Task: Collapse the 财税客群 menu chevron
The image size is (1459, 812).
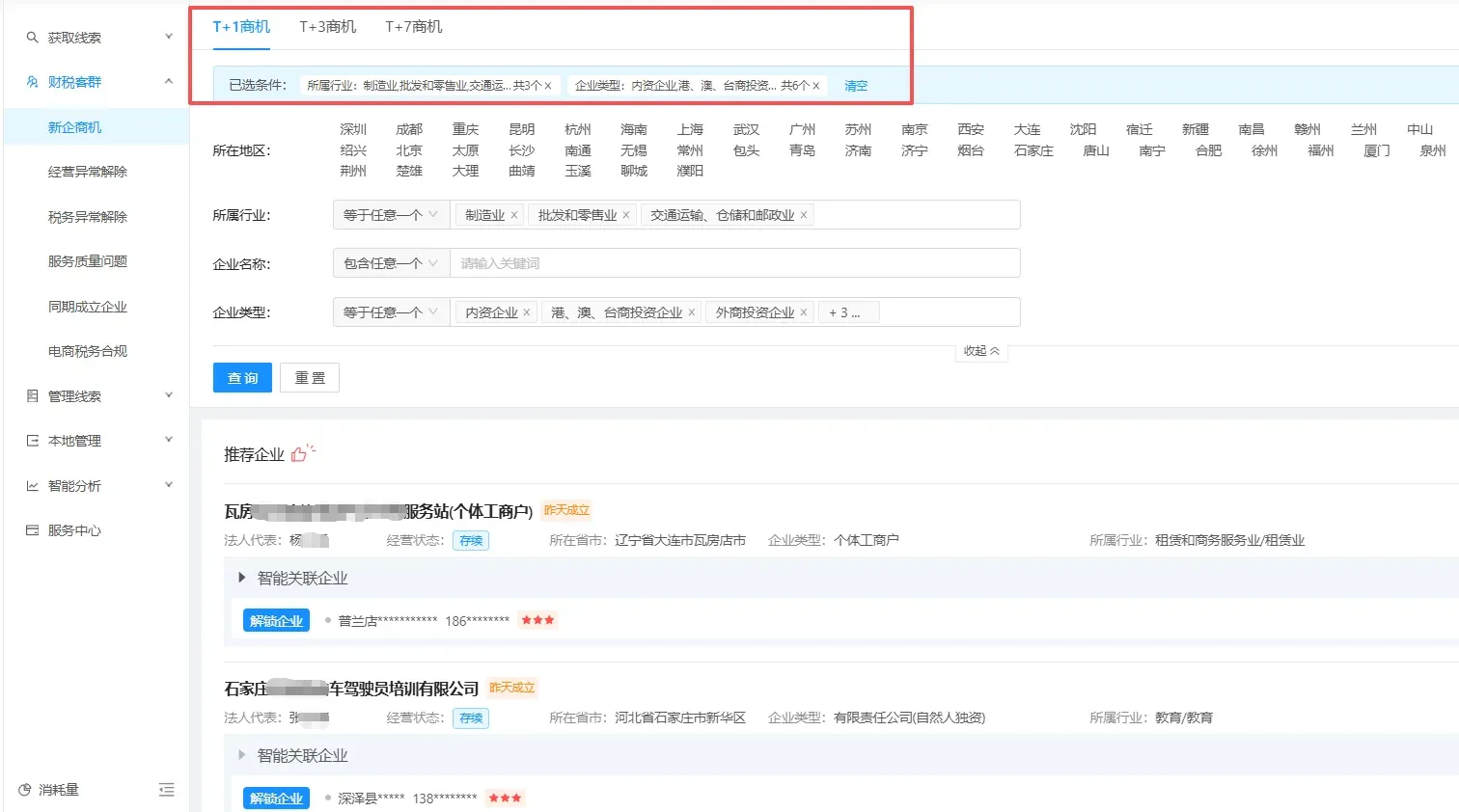Action: point(169,82)
